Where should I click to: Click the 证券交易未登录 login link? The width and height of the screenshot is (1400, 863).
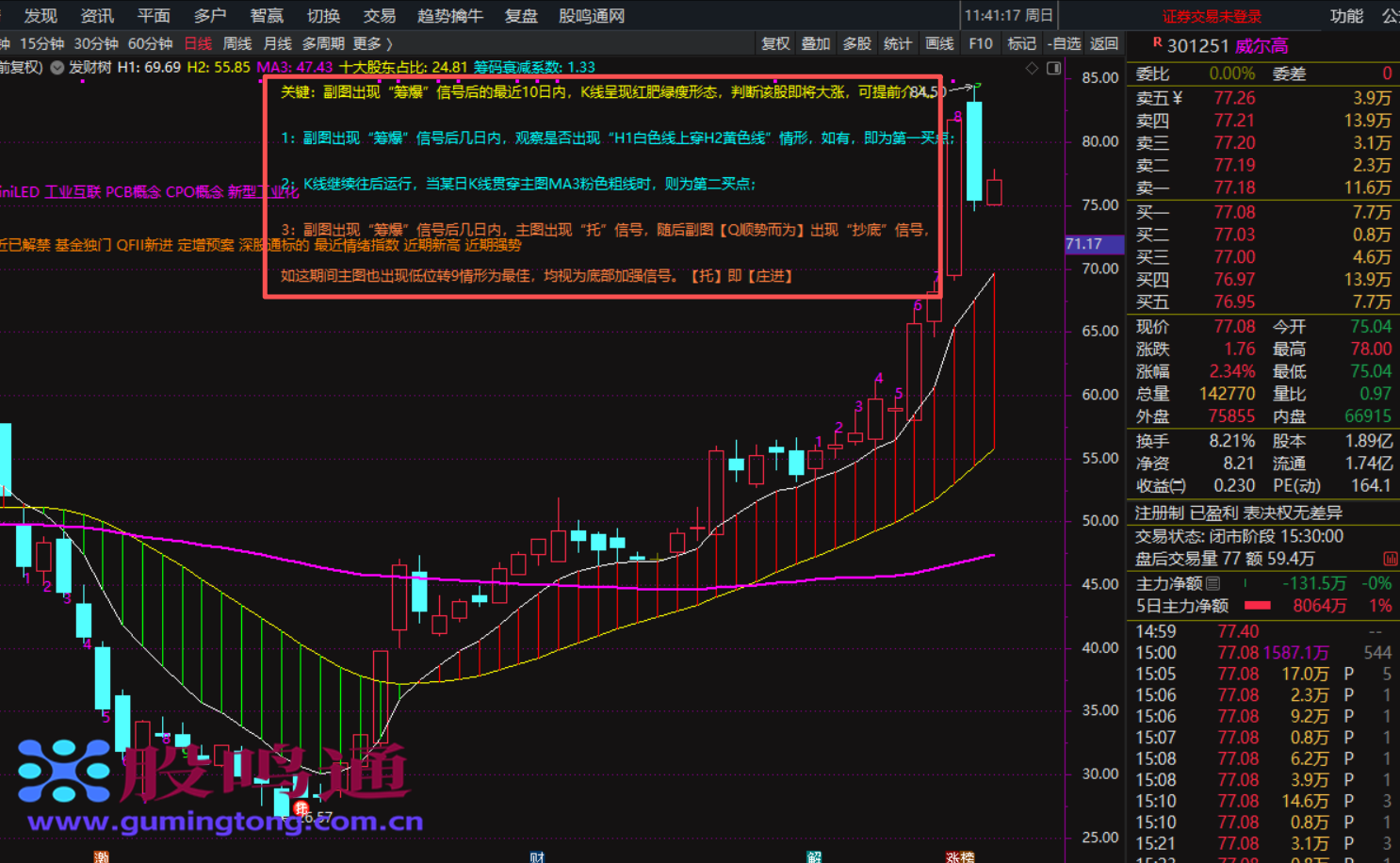coord(1212,16)
